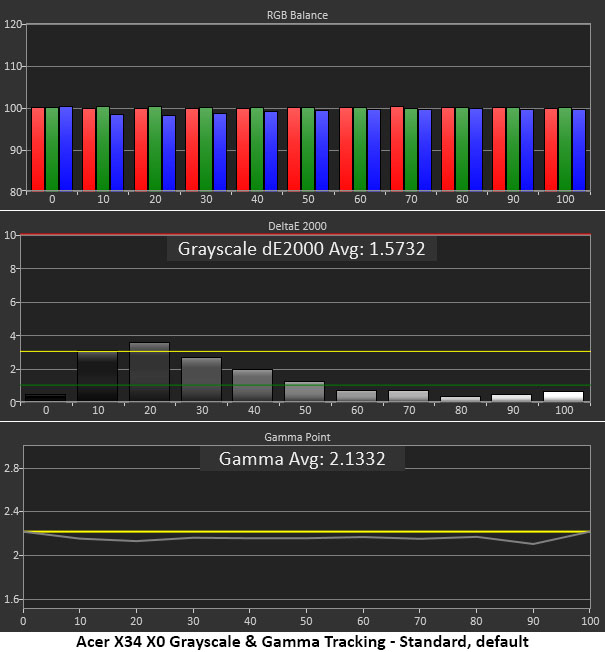The image size is (605, 652).
Task: Click the blue bar at 100 in RGB Balance
Action: click(579, 150)
